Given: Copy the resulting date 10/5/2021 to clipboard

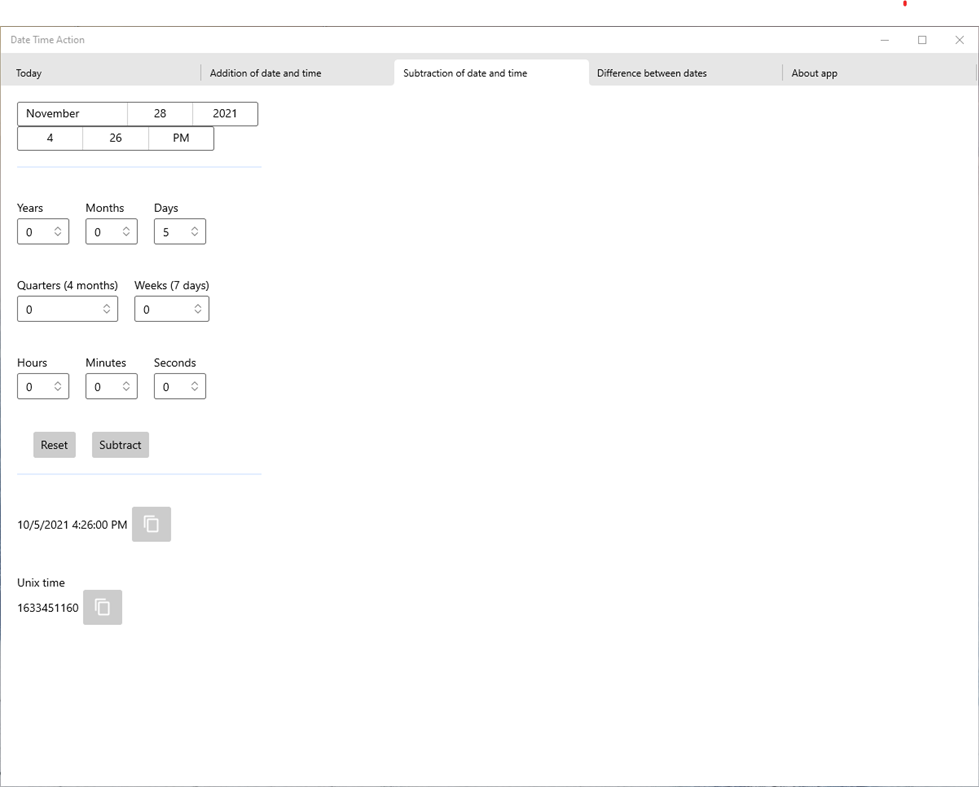Looking at the screenshot, I should (151, 524).
